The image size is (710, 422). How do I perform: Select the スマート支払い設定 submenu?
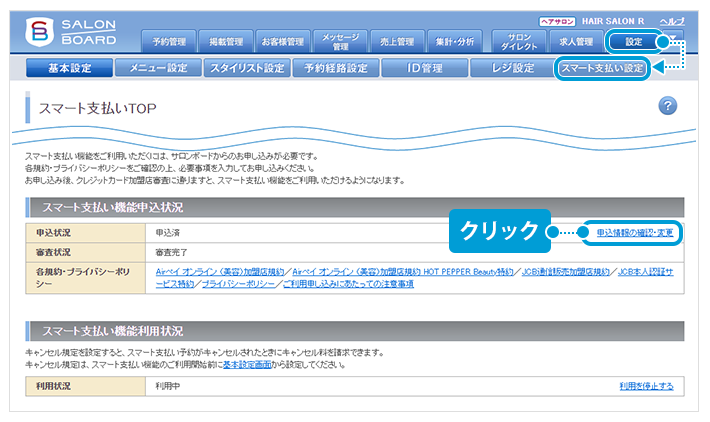(602, 69)
